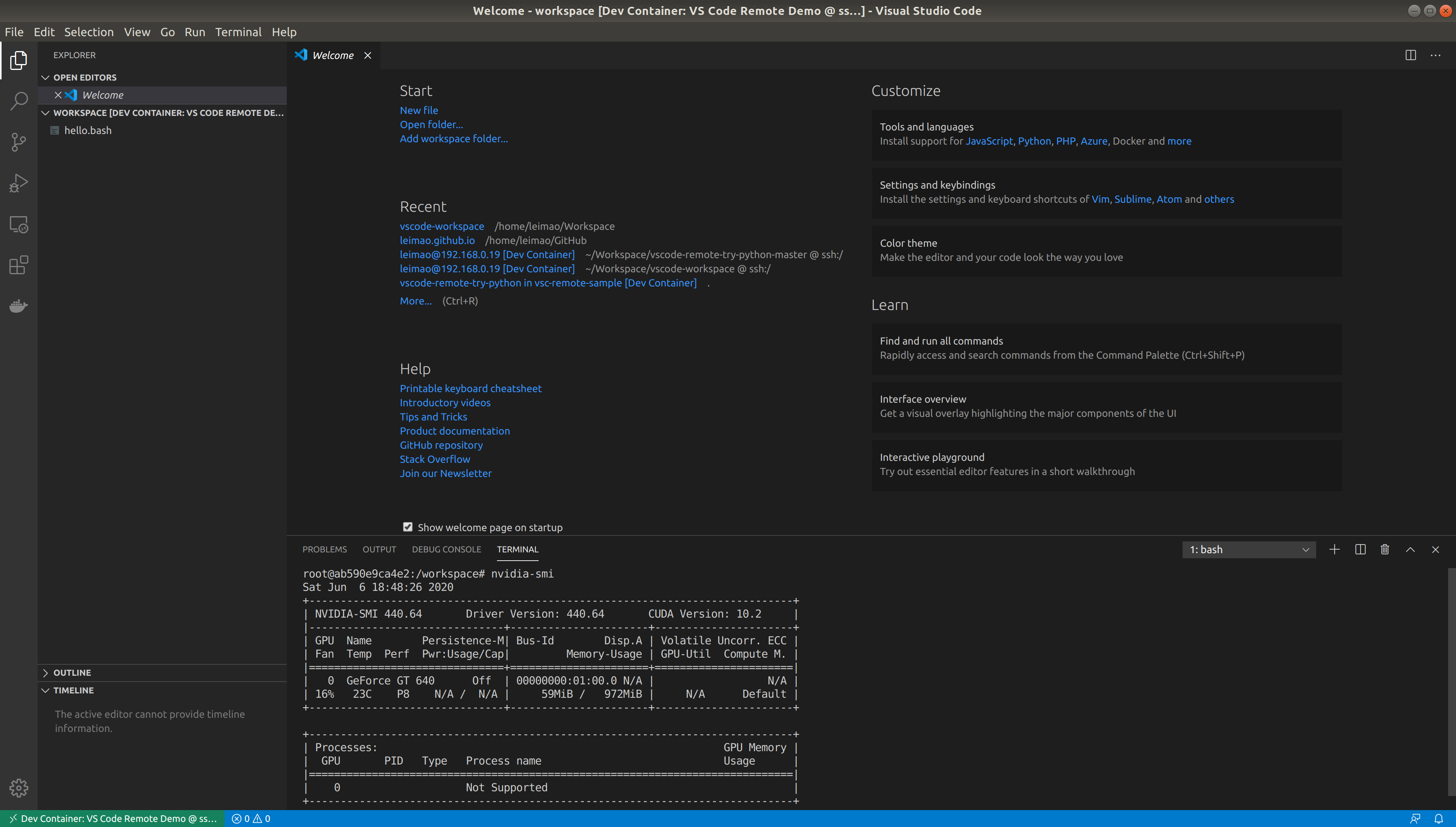The height and width of the screenshot is (827, 1456).
Task: Open Printable keyboard cheatsheet link
Action: (x=470, y=389)
